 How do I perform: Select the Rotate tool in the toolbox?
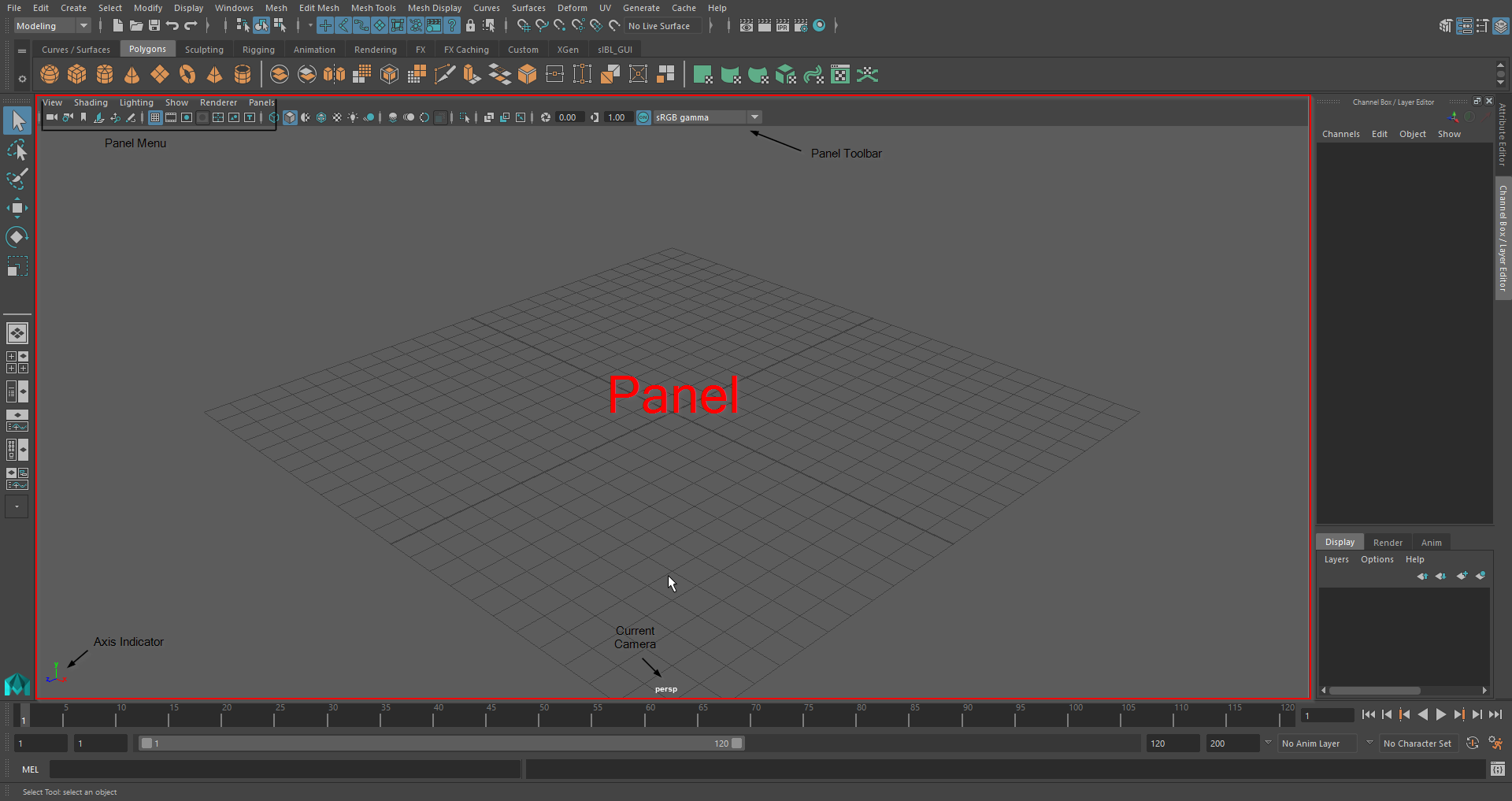(x=17, y=237)
